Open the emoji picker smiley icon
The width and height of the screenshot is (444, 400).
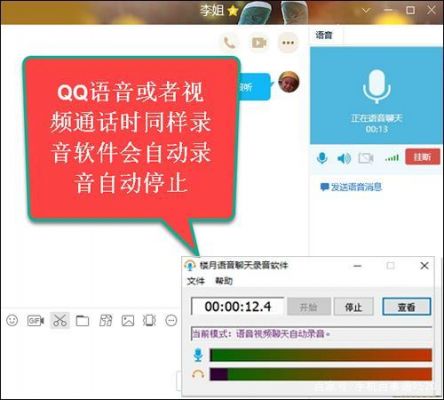12,320
